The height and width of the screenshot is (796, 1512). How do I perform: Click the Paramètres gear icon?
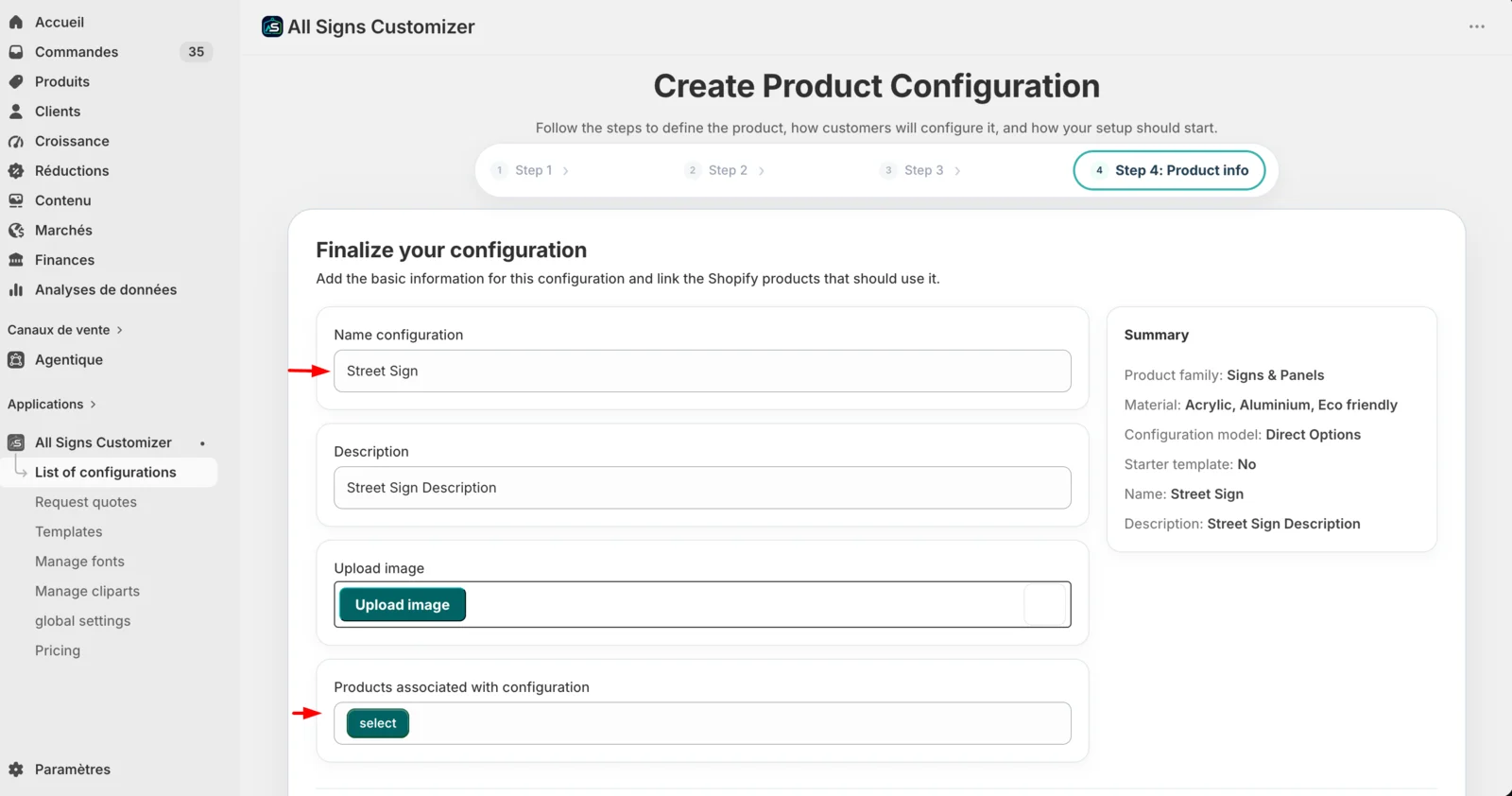(16, 770)
